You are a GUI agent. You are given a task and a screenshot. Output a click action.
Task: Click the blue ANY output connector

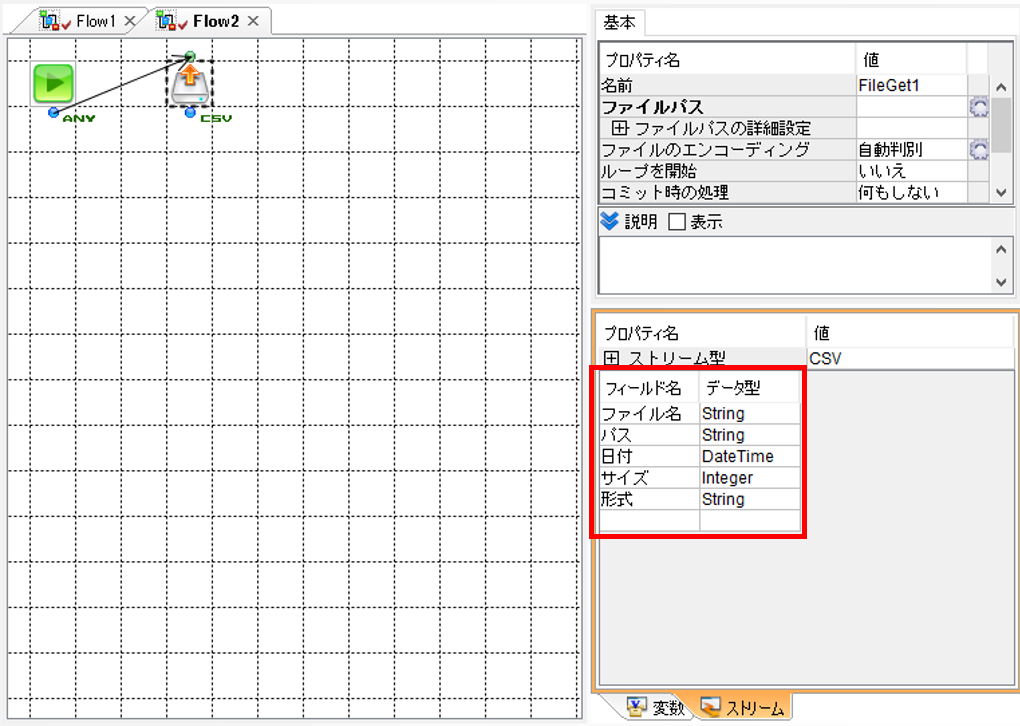pyautogui.click(x=53, y=113)
